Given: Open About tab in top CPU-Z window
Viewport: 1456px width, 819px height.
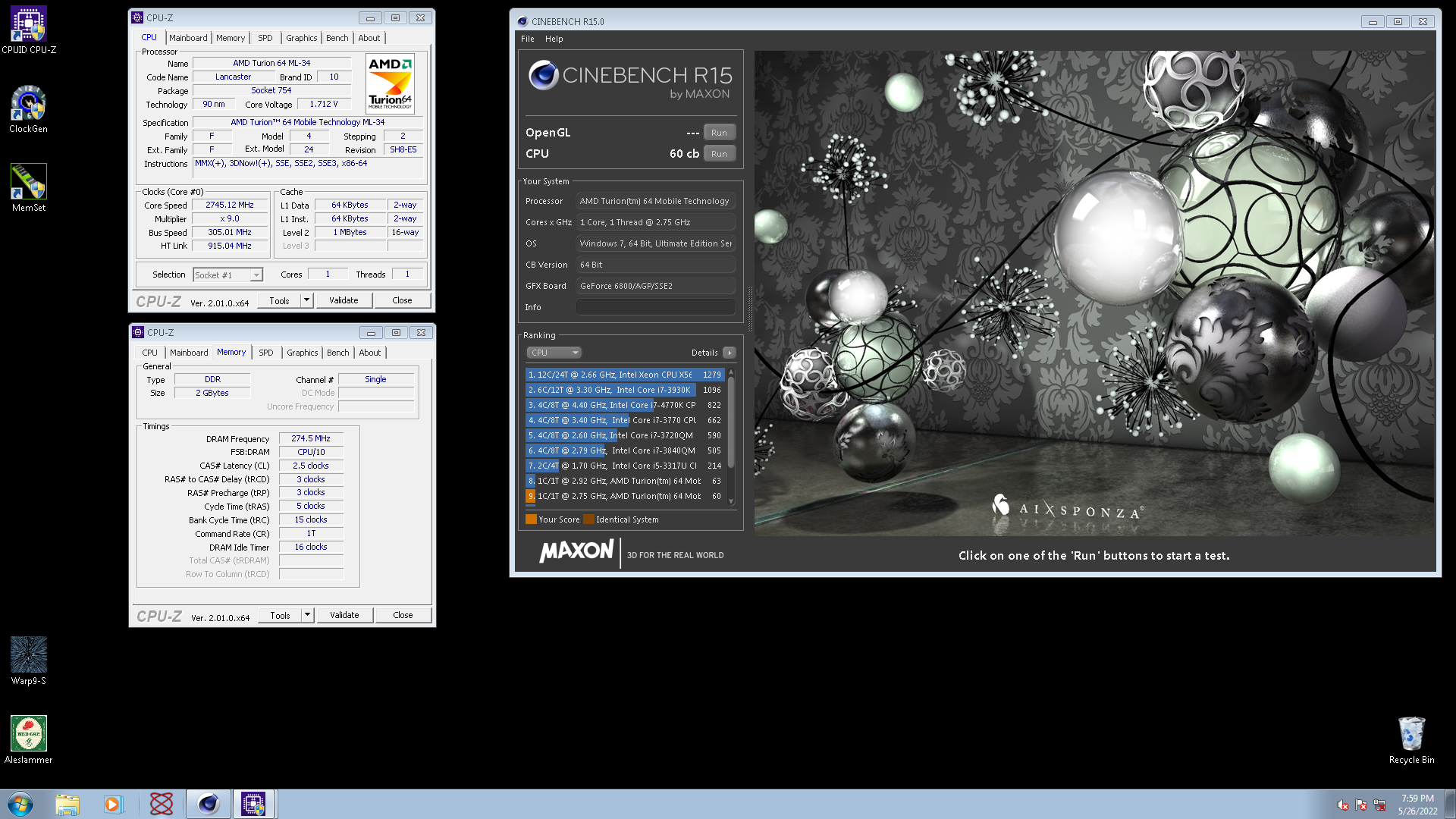Looking at the screenshot, I should coord(369,38).
